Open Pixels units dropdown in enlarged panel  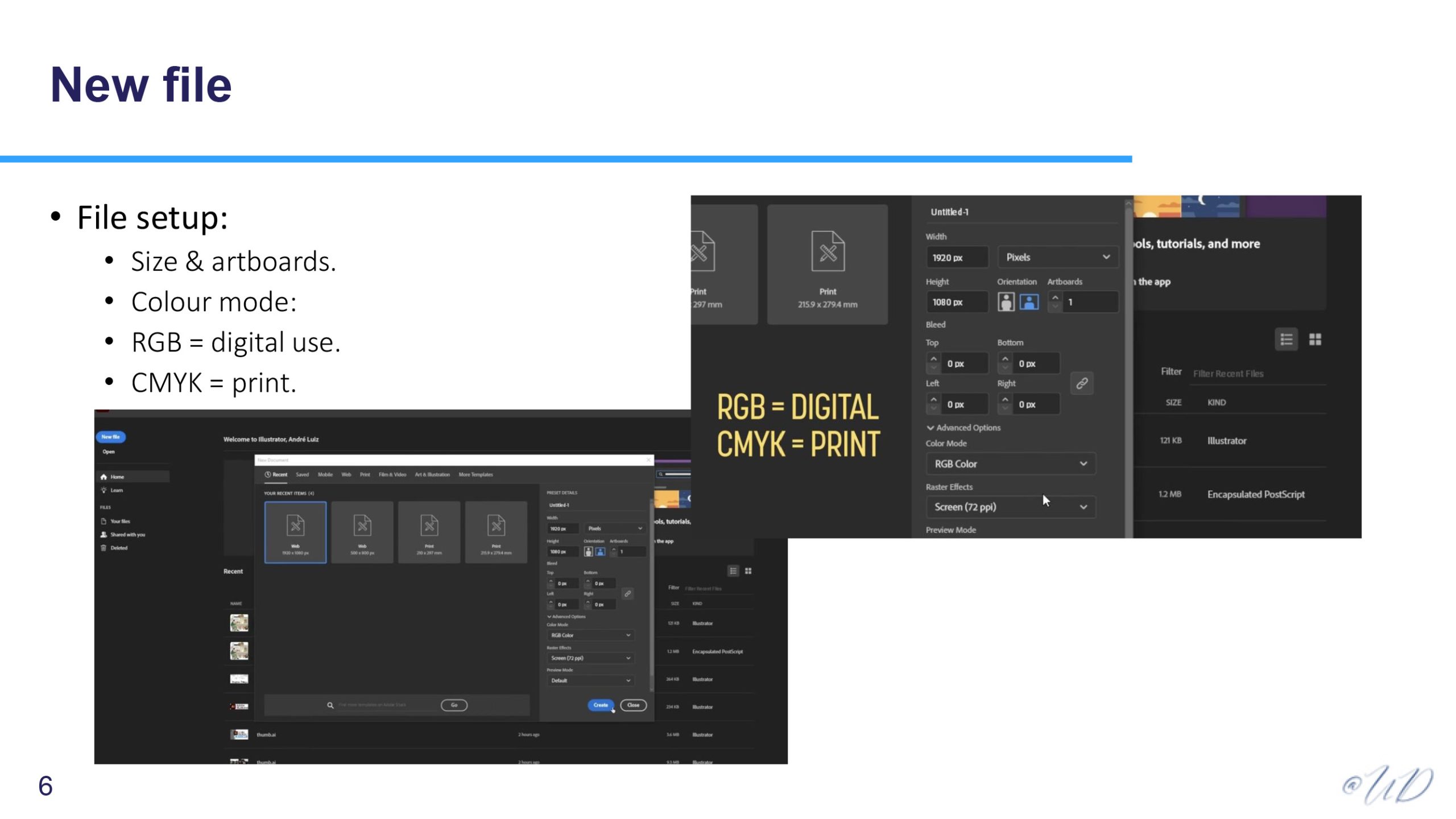(1057, 258)
